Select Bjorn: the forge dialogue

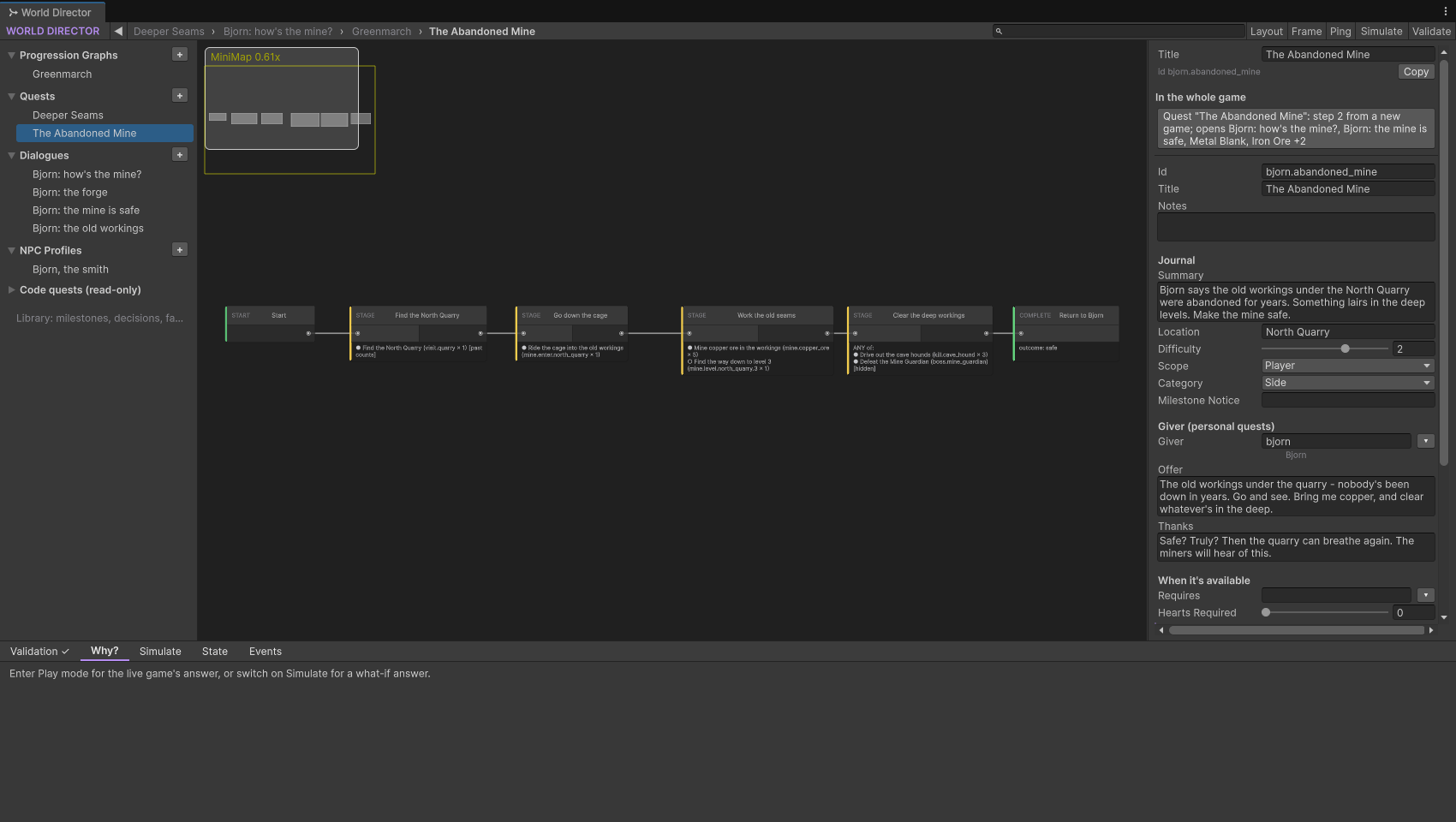[70, 193]
